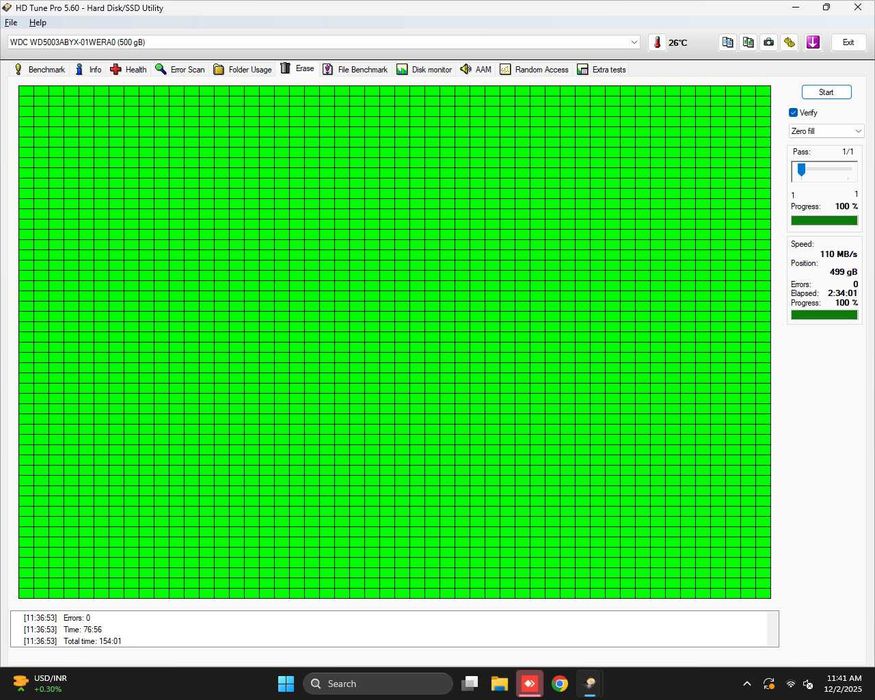Click the thermometer temperature icon
The image size is (875, 700).
coord(657,42)
